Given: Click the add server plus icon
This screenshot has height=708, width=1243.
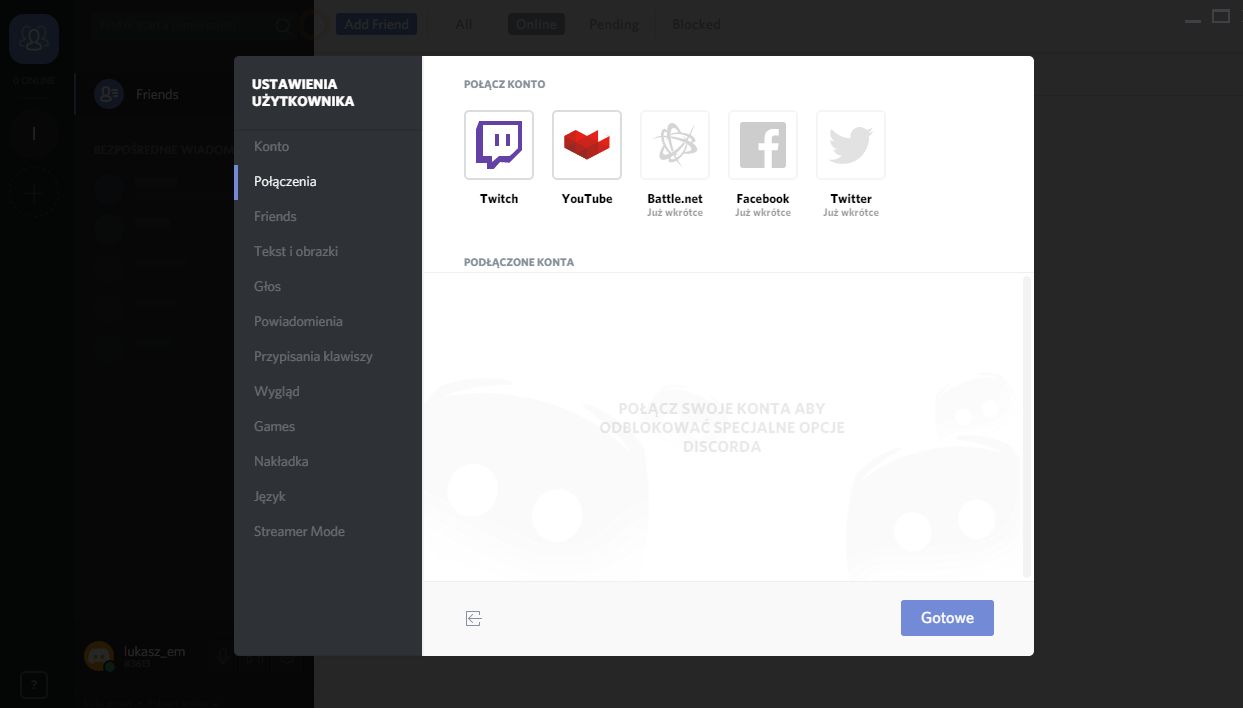Looking at the screenshot, I should [x=34, y=193].
